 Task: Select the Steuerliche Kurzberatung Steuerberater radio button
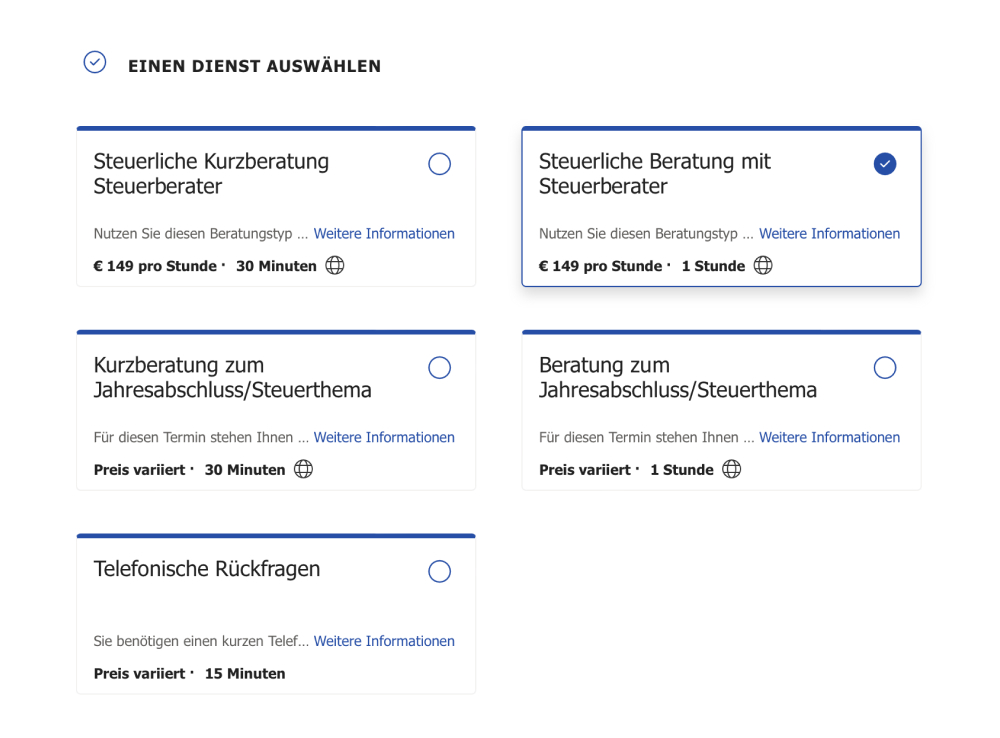(439, 163)
